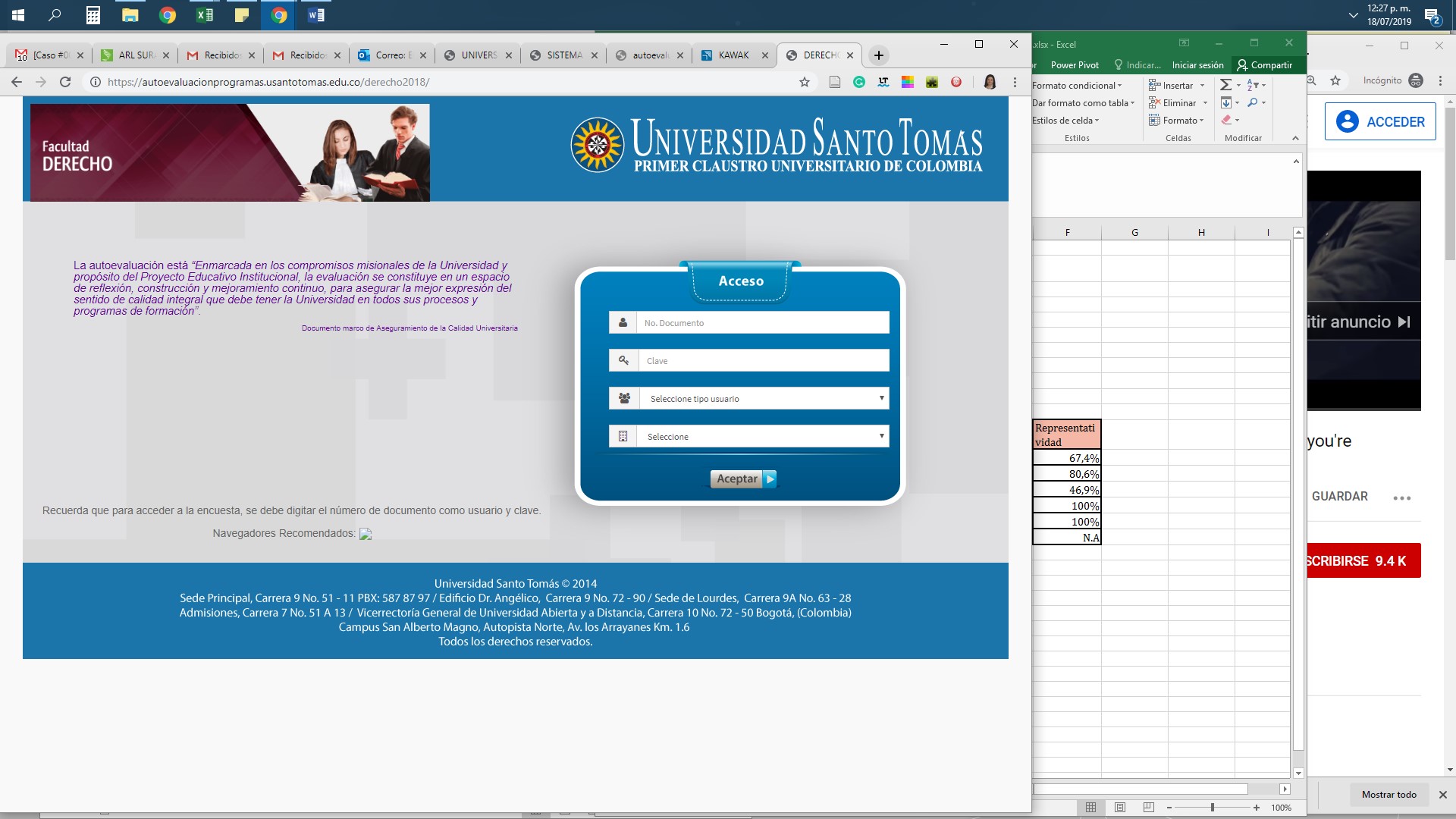Screen dimensions: 1456x819
Task: Click the ACCEDER sign-in button
Action: [1380, 121]
